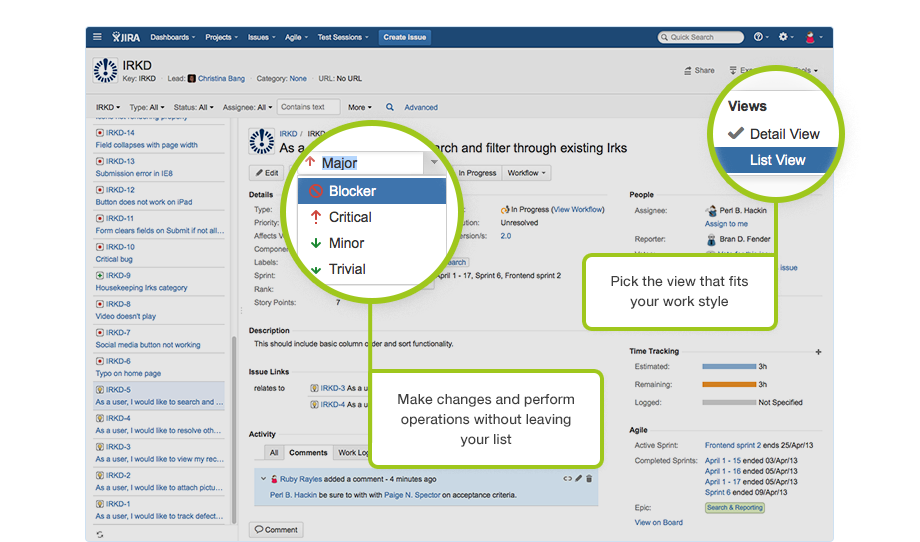
Task: Select issue IRKD-7 Social media button not working
Action: (x=159, y=338)
